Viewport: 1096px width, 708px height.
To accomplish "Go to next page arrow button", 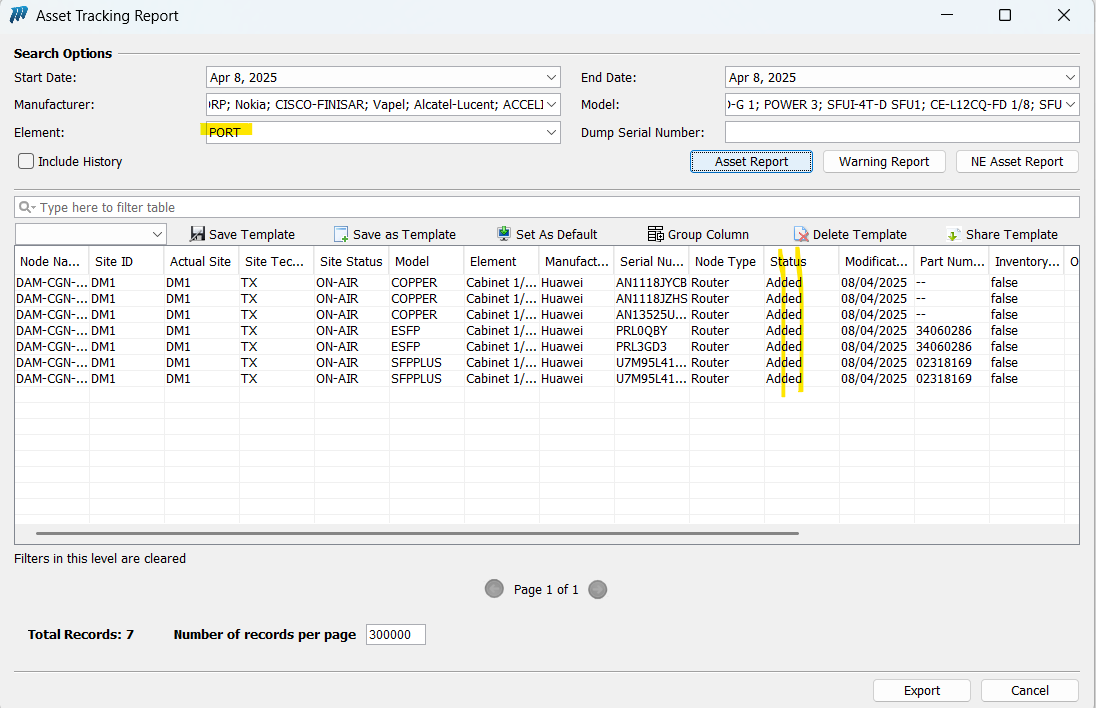I will click(598, 589).
